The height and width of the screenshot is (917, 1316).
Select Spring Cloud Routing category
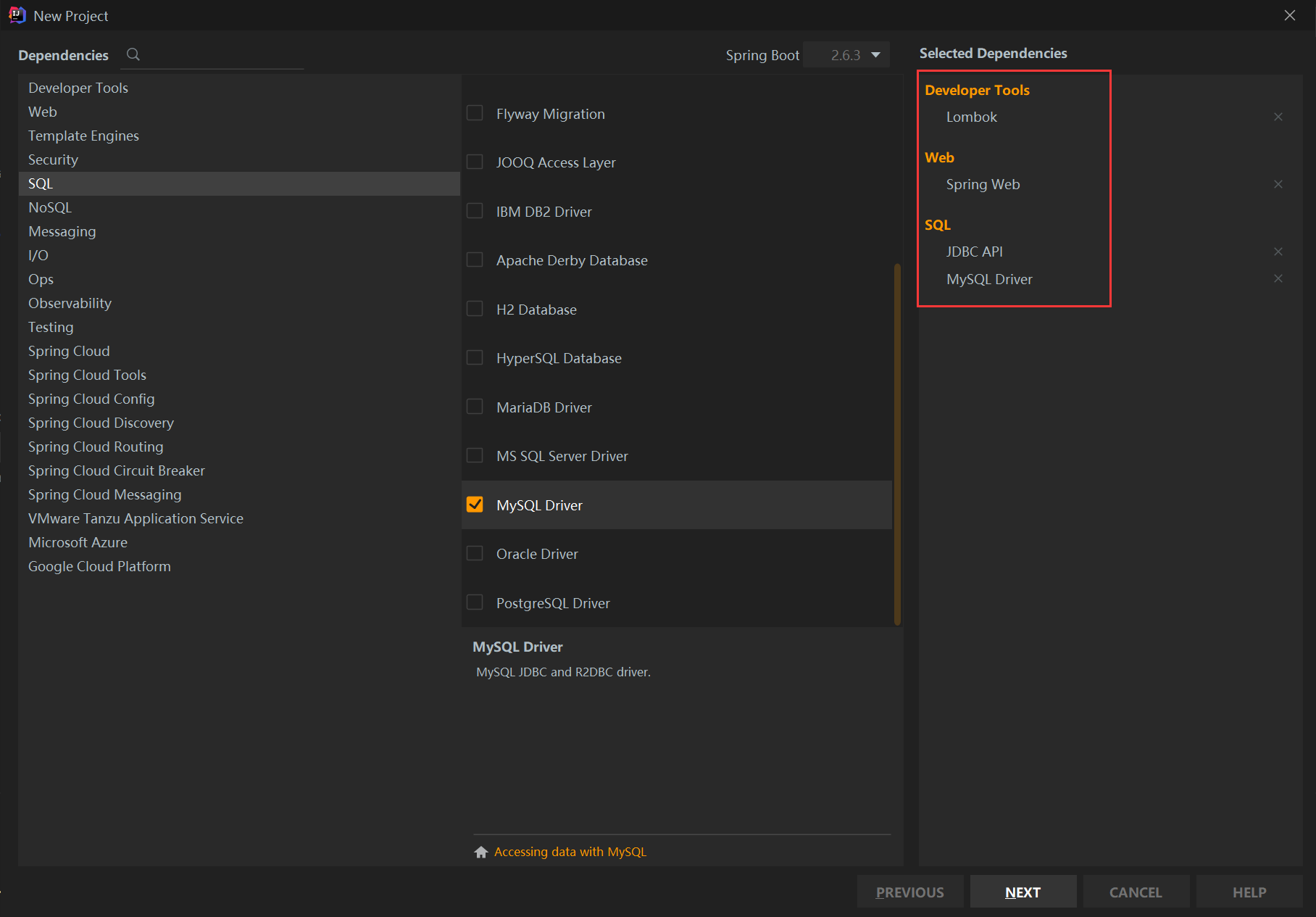(x=239, y=447)
